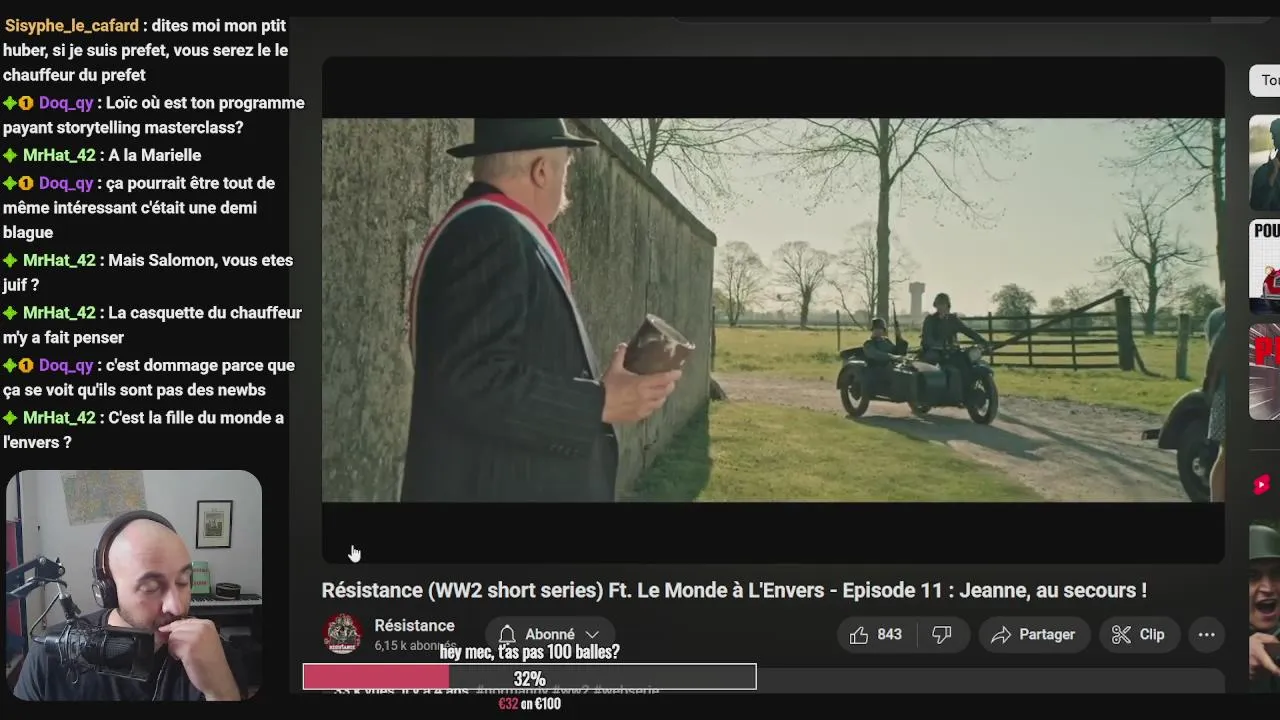This screenshot has height=720, width=1280.
Task: Open the first recommended video thumbnail
Action: click(x=1265, y=163)
